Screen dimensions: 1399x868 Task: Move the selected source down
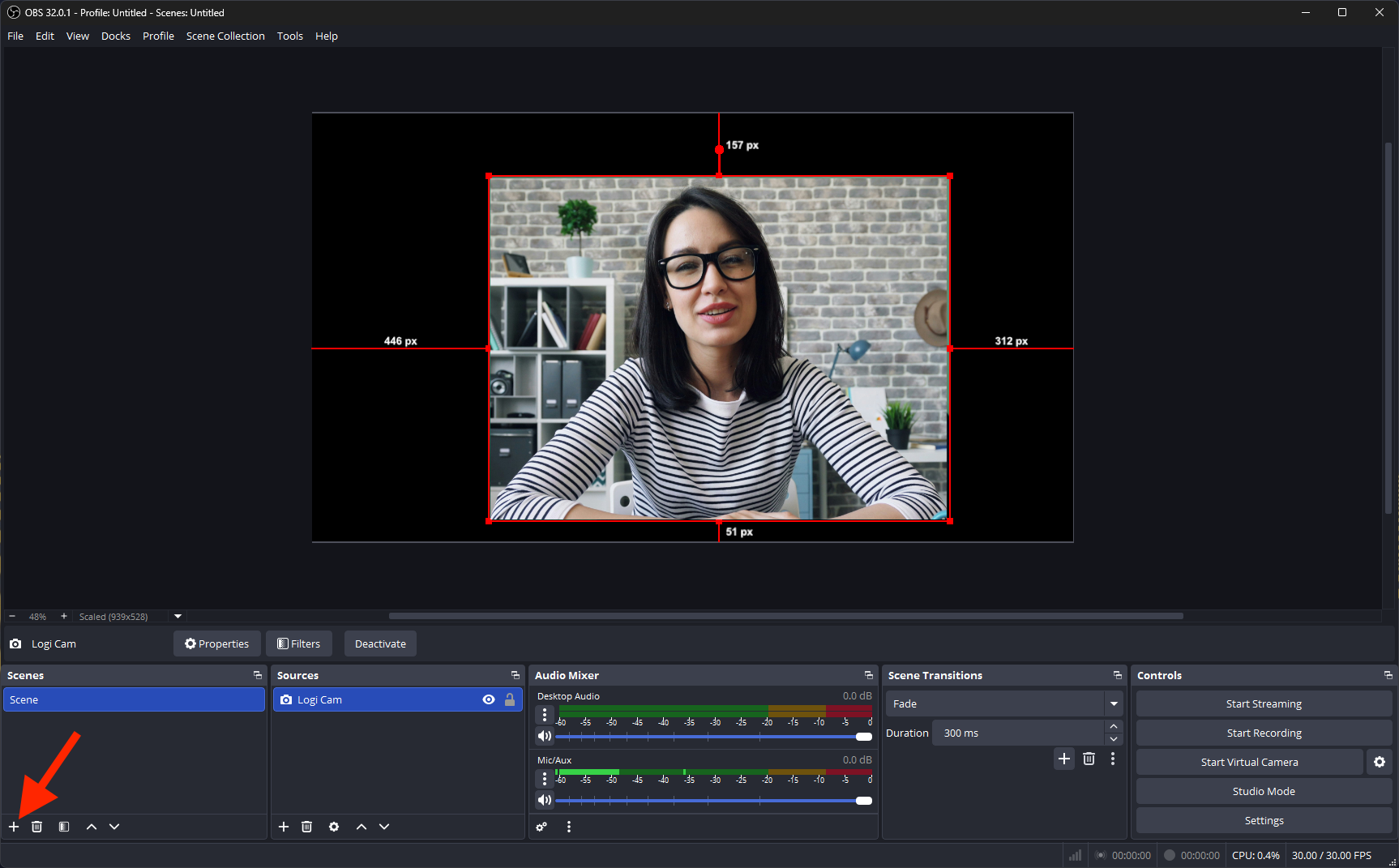tap(384, 827)
